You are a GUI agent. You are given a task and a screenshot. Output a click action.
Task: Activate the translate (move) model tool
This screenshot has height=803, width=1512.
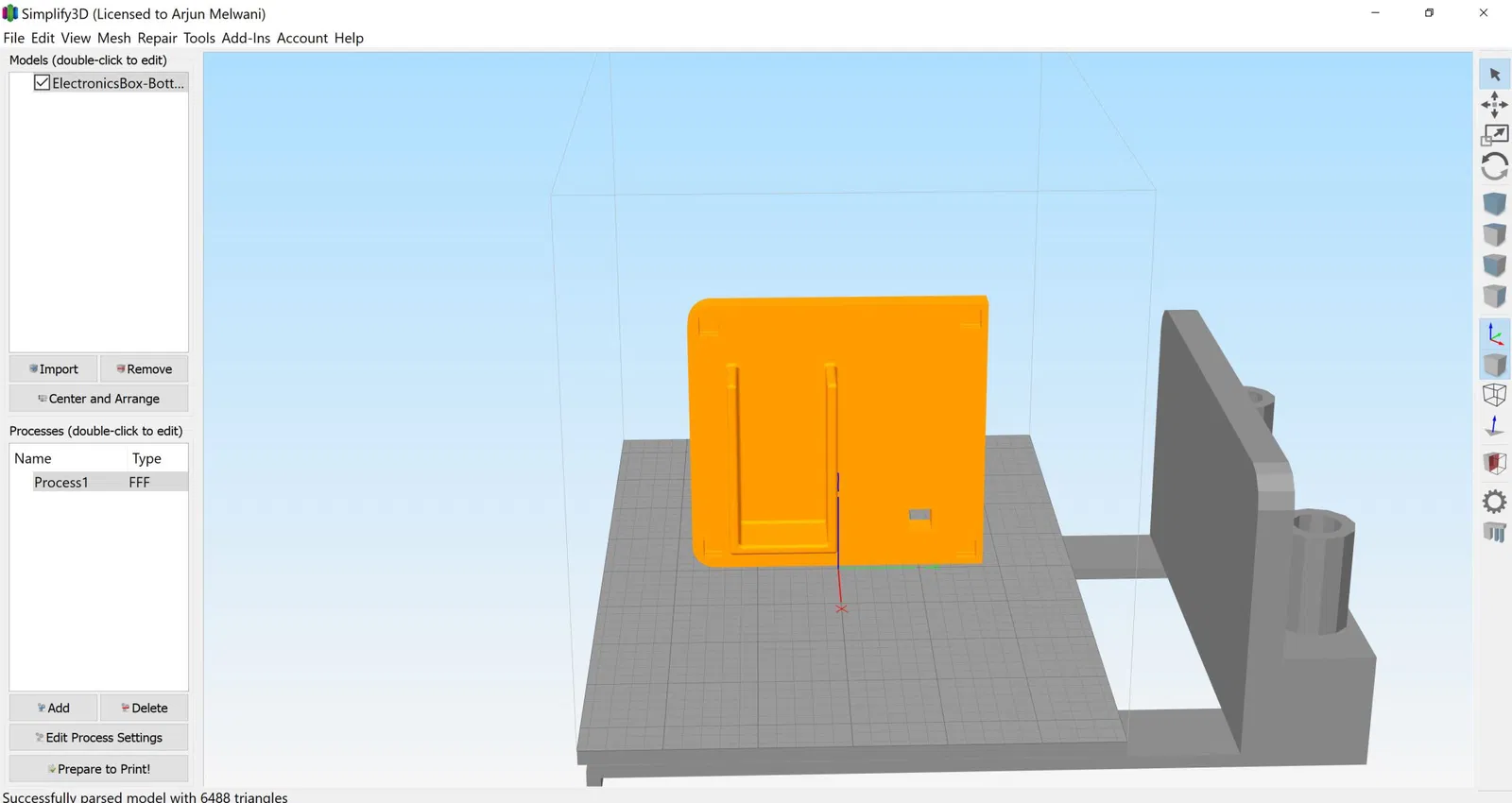tap(1494, 104)
